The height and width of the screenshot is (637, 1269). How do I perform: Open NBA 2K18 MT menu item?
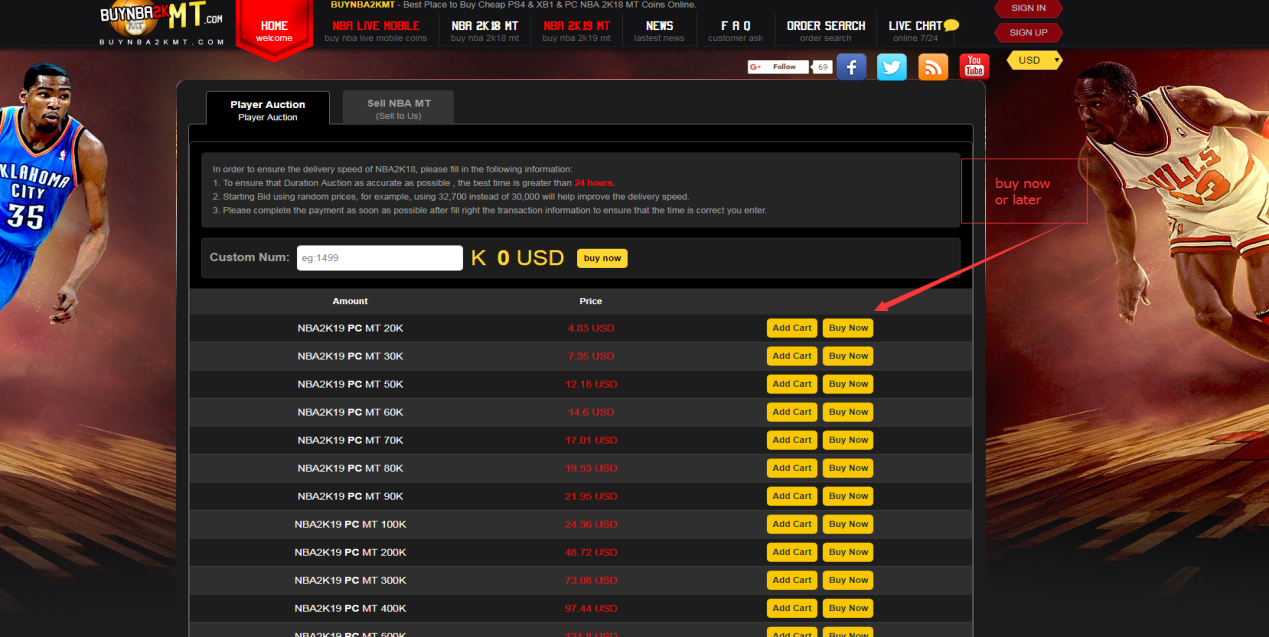click(x=485, y=31)
